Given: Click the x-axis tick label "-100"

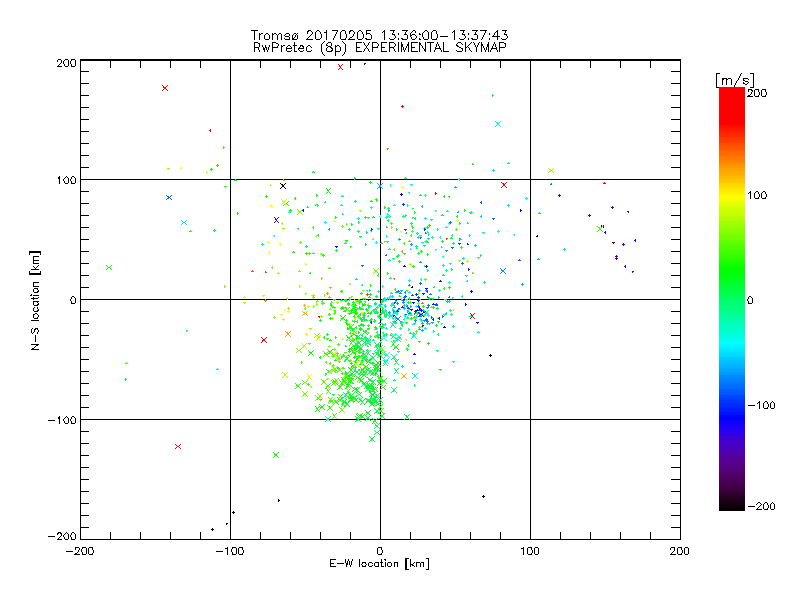Looking at the screenshot, I should pyautogui.click(x=230, y=551).
